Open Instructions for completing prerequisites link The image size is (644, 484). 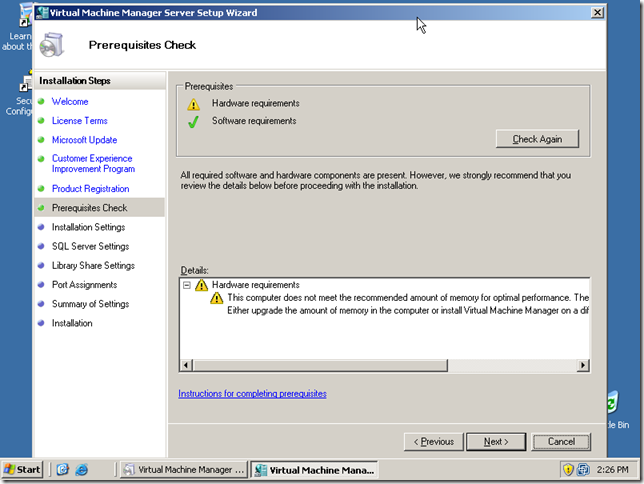[252, 394]
